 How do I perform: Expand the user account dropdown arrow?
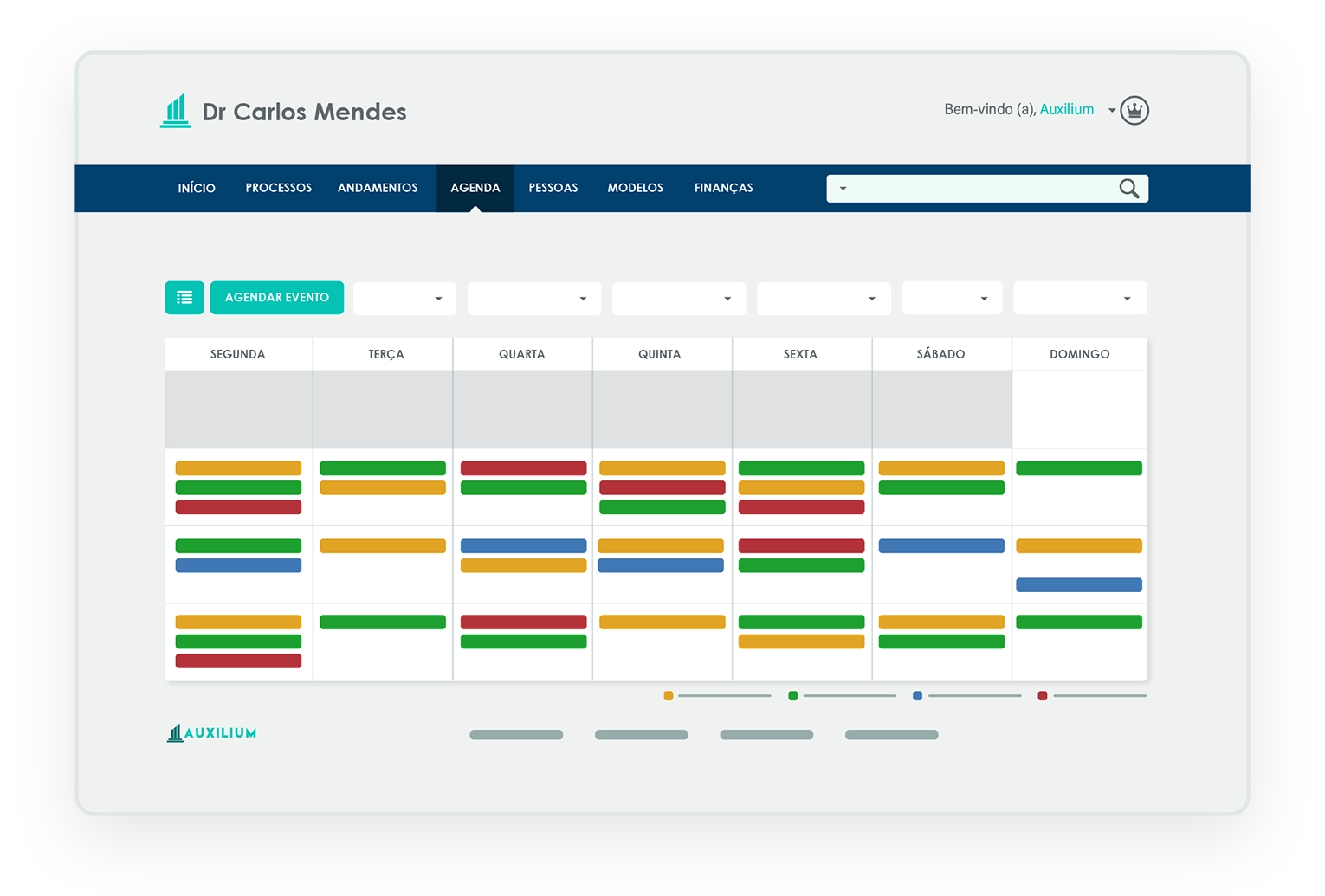click(x=1111, y=111)
